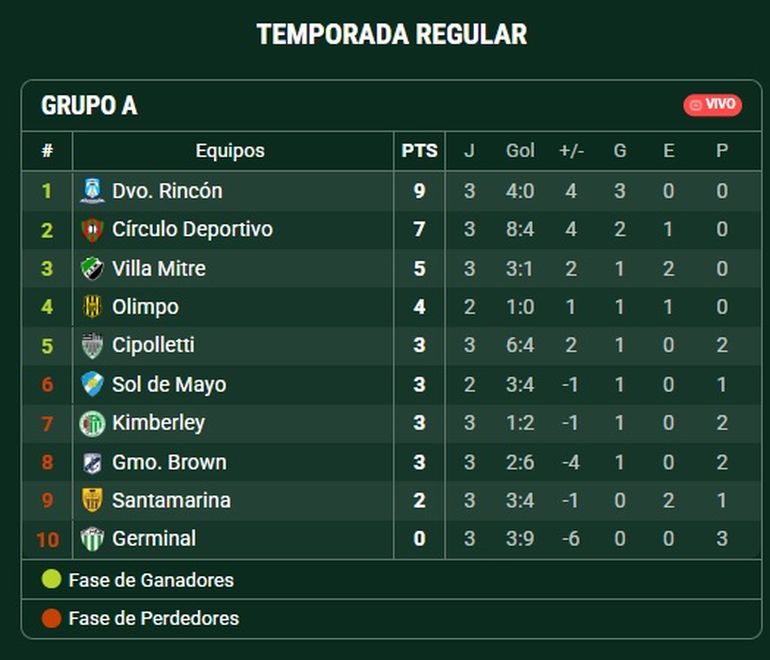Click the Gmo. Brown team crest
The image size is (770, 660).
[x=92, y=462]
